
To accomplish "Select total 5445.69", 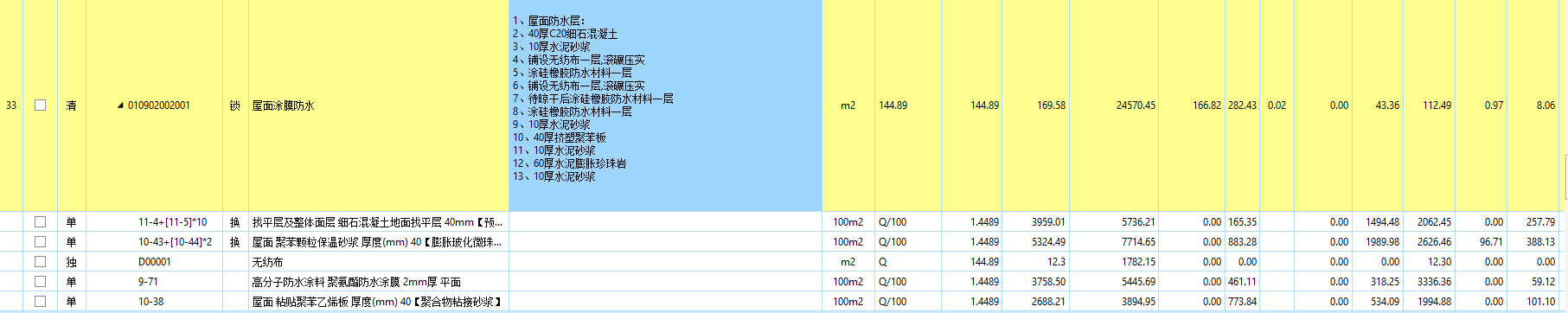I will (1138, 282).
